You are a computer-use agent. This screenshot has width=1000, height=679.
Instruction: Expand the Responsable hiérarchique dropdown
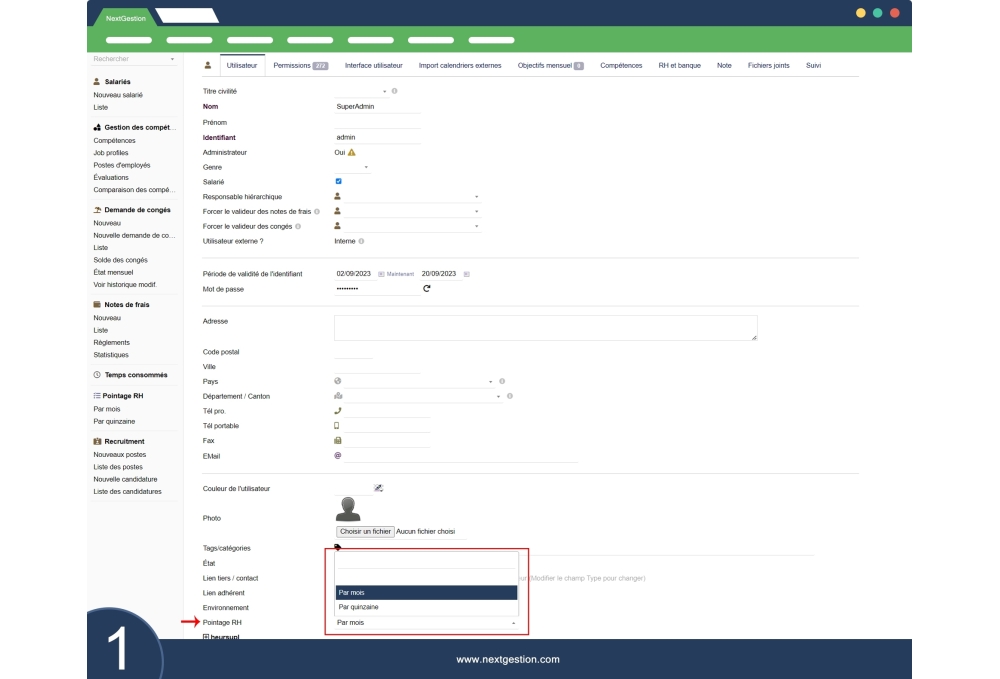[x=477, y=197]
